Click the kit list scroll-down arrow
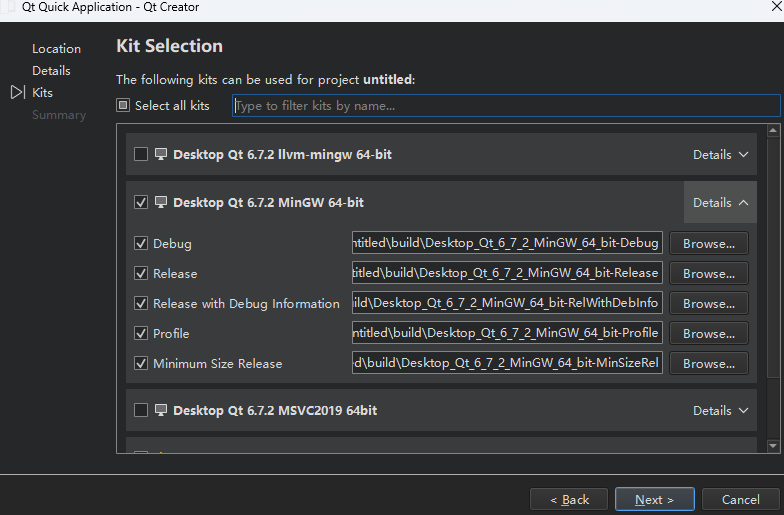The image size is (784, 515). [x=773, y=446]
